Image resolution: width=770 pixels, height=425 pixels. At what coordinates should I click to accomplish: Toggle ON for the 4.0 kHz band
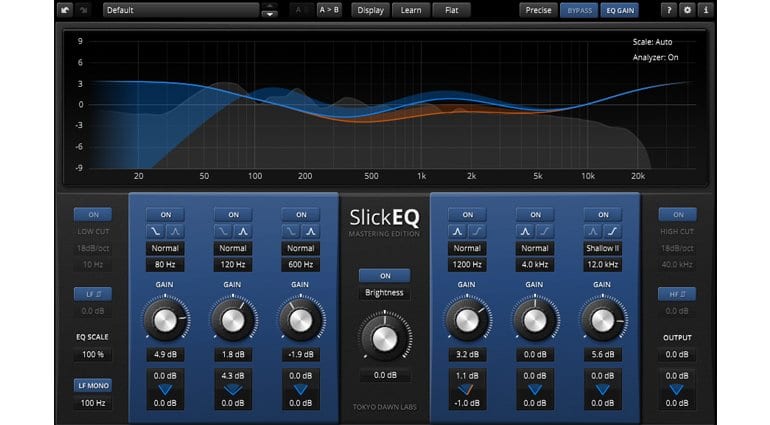535,215
